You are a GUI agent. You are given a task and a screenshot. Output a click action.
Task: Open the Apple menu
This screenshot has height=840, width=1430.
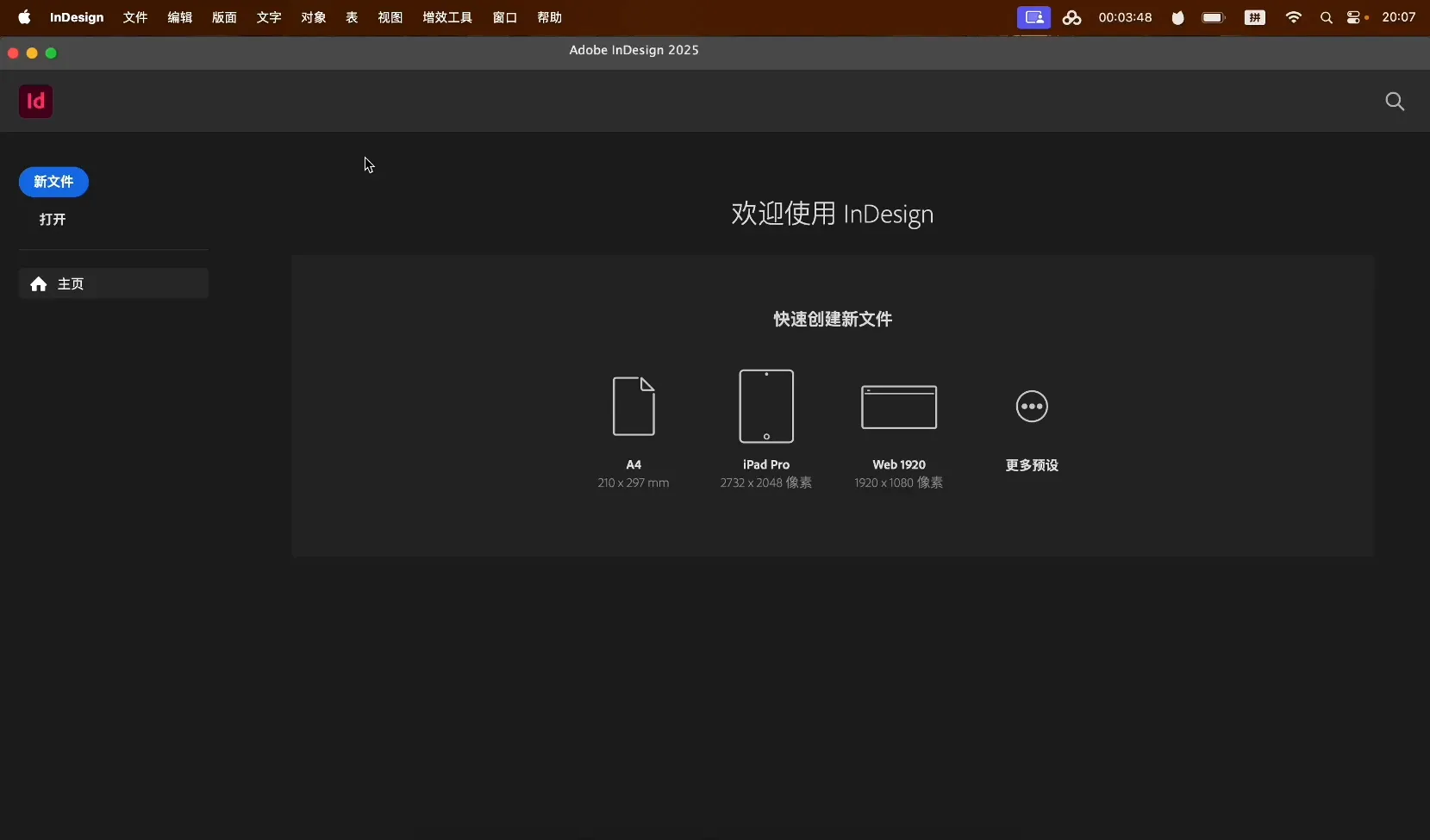pos(24,17)
